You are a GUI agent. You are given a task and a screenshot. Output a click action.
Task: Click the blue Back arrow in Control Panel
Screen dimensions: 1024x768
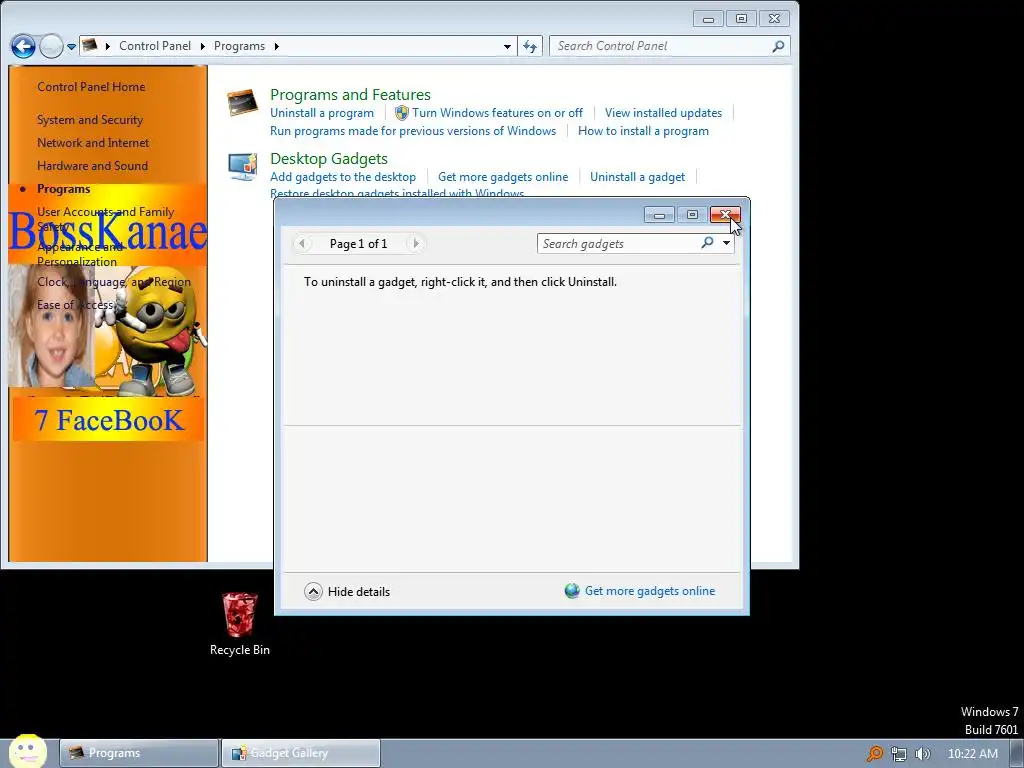23,46
